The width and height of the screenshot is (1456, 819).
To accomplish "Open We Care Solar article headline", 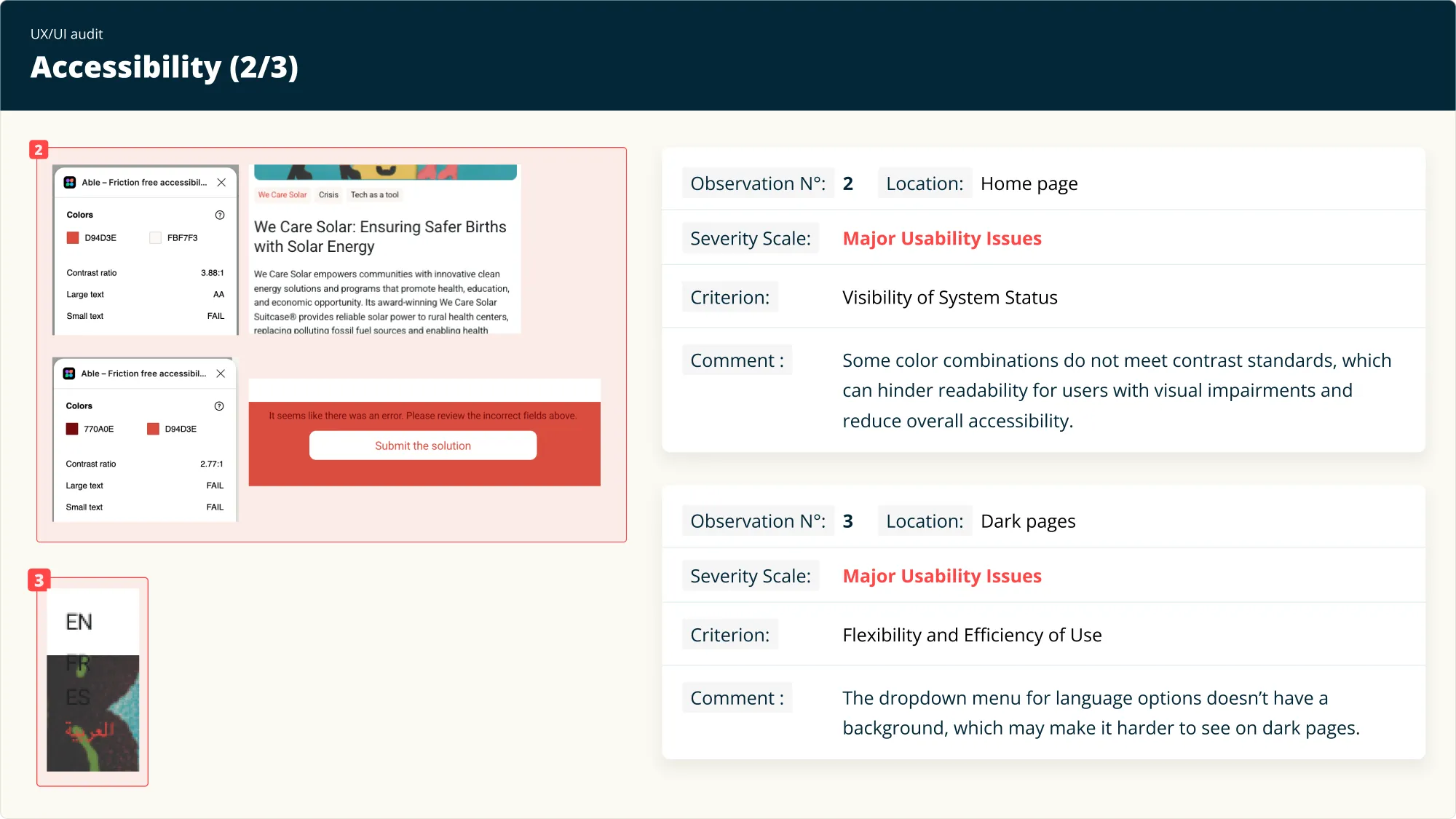I will point(379,237).
